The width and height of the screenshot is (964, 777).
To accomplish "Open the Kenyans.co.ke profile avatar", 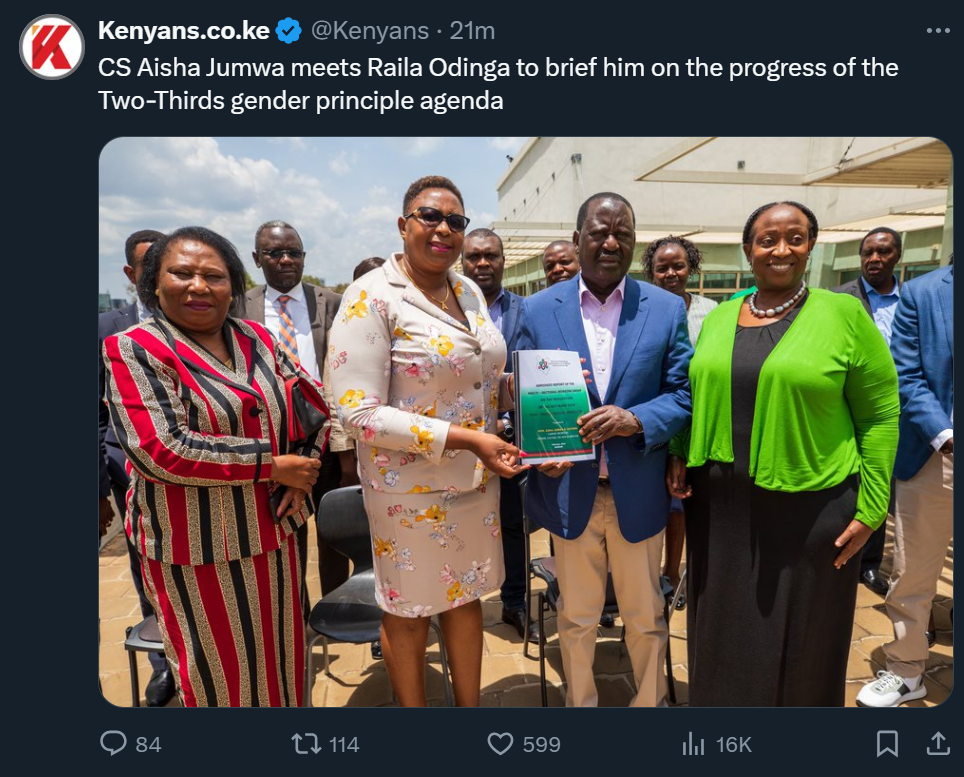I will [52, 47].
